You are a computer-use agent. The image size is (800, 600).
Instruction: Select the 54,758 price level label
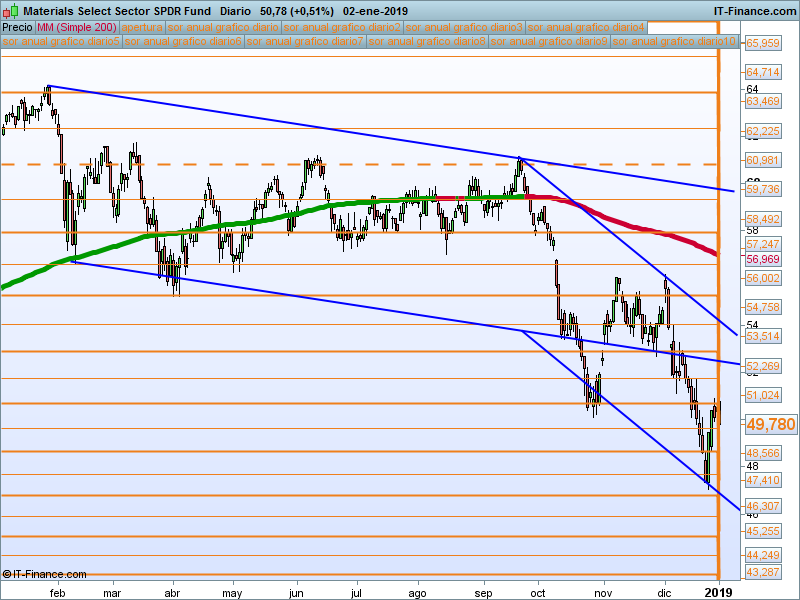coord(763,307)
